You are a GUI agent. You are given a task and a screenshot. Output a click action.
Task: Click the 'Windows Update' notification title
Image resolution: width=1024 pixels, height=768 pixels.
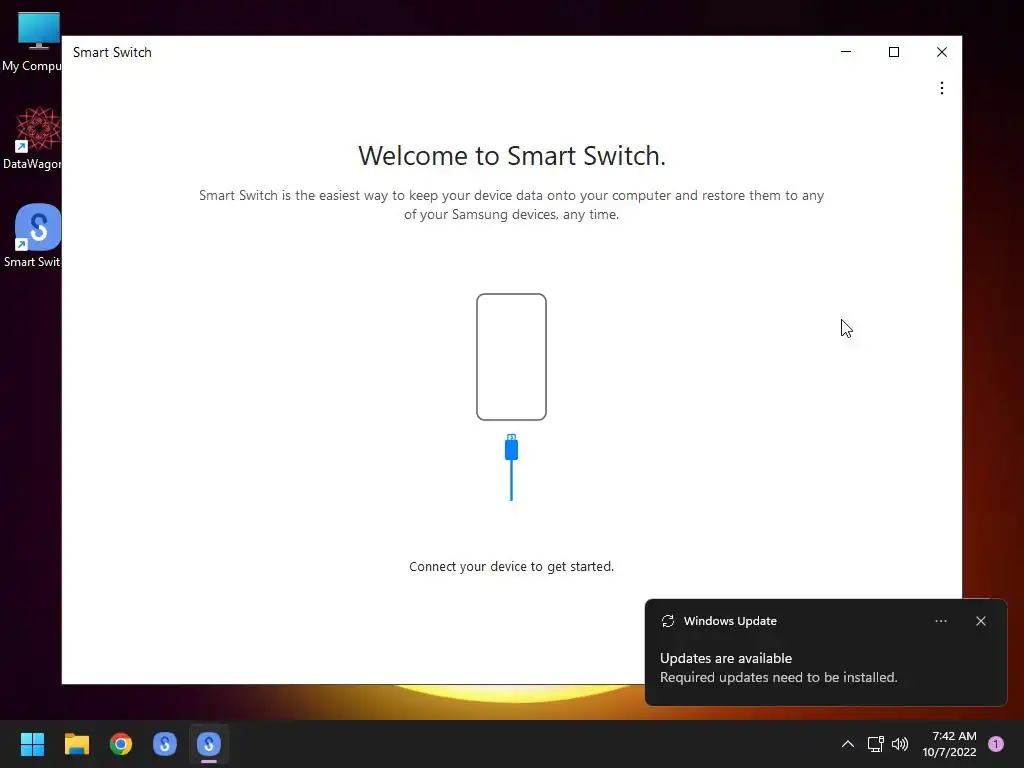pos(730,621)
